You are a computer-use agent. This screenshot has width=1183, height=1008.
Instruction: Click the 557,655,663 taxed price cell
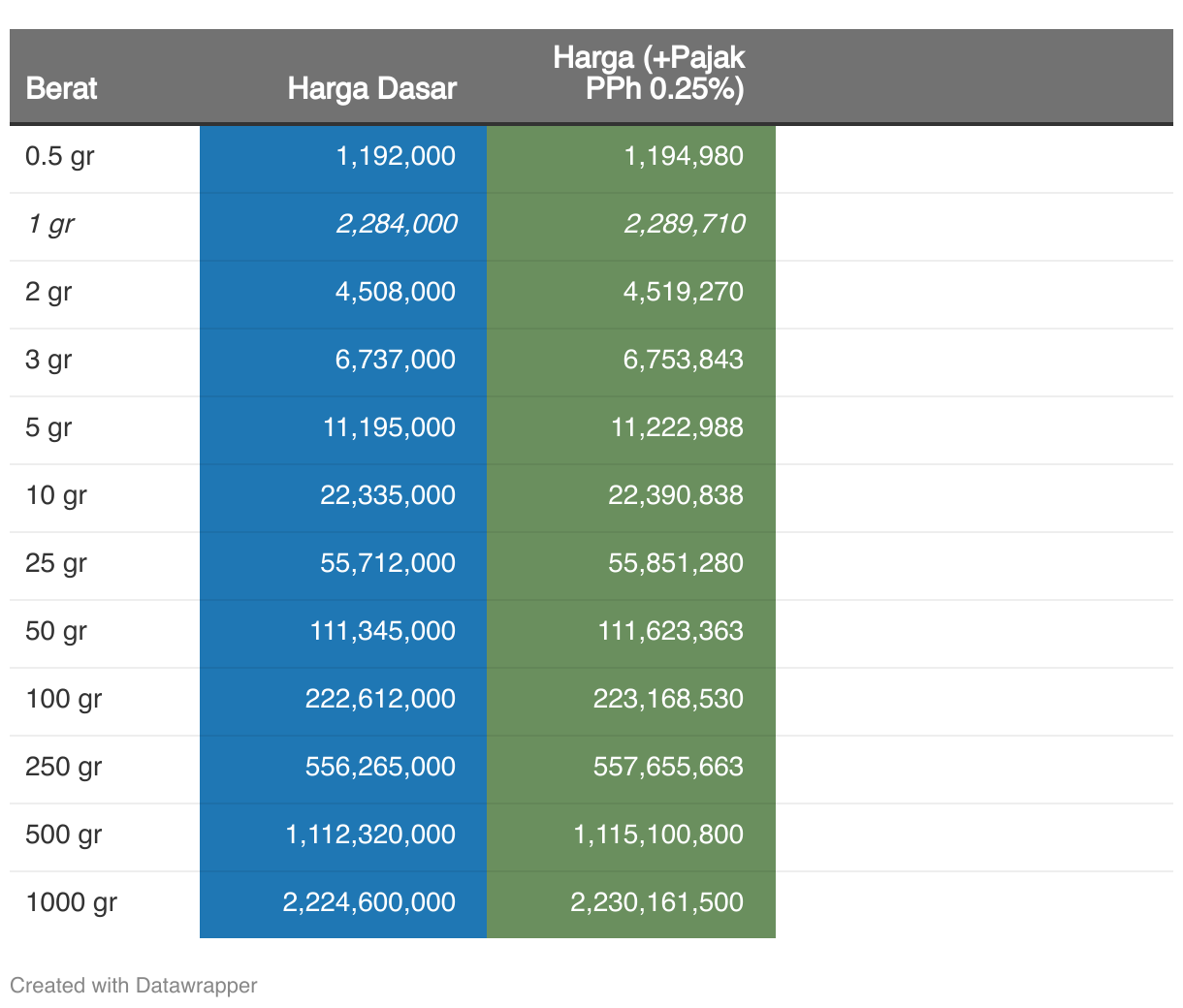pyautogui.click(x=668, y=767)
